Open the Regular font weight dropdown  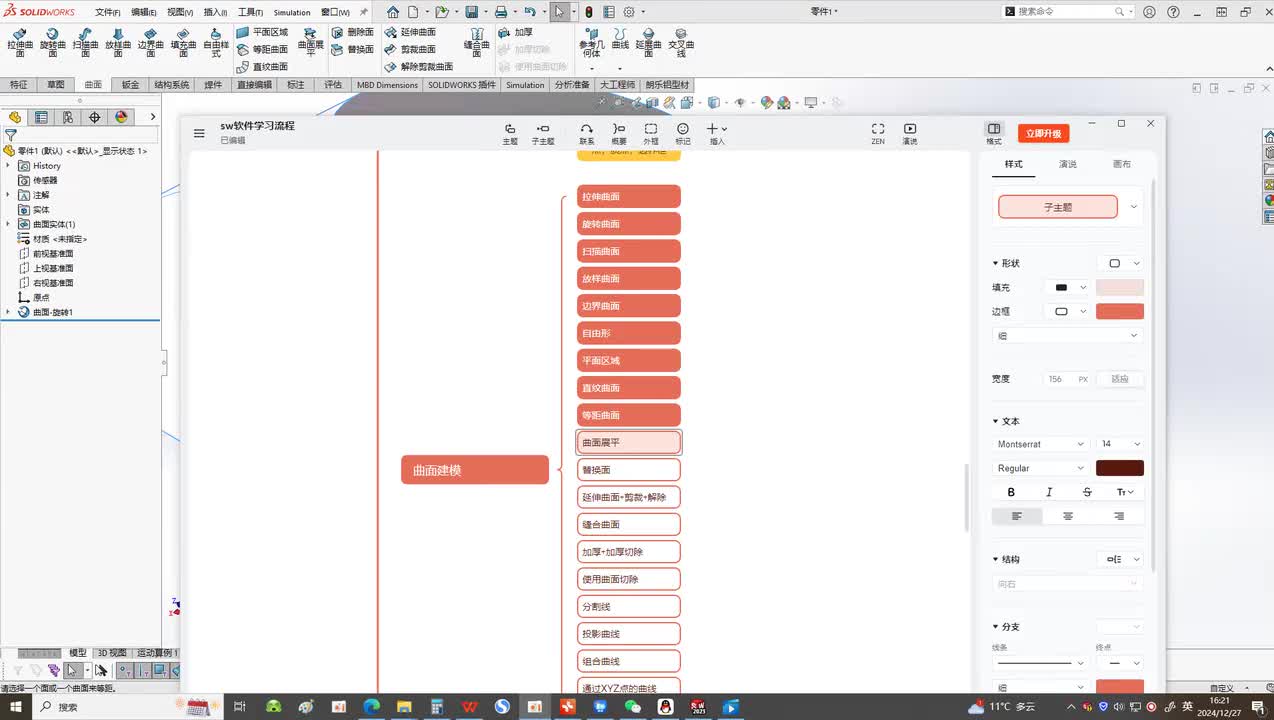coord(1040,468)
